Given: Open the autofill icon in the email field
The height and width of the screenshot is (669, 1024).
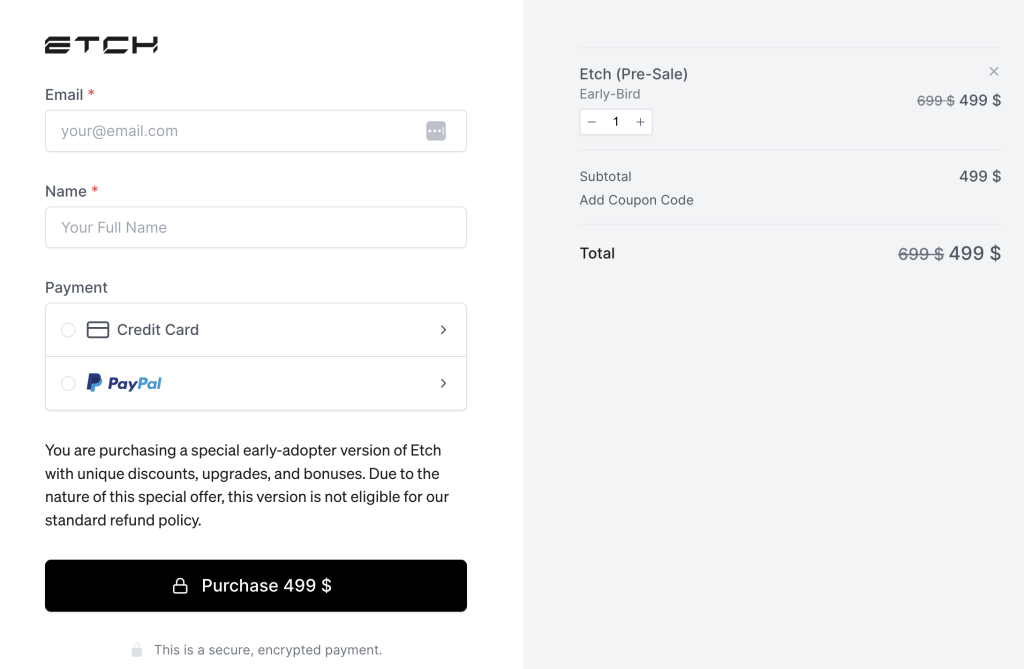Looking at the screenshot, I should 436,131.
